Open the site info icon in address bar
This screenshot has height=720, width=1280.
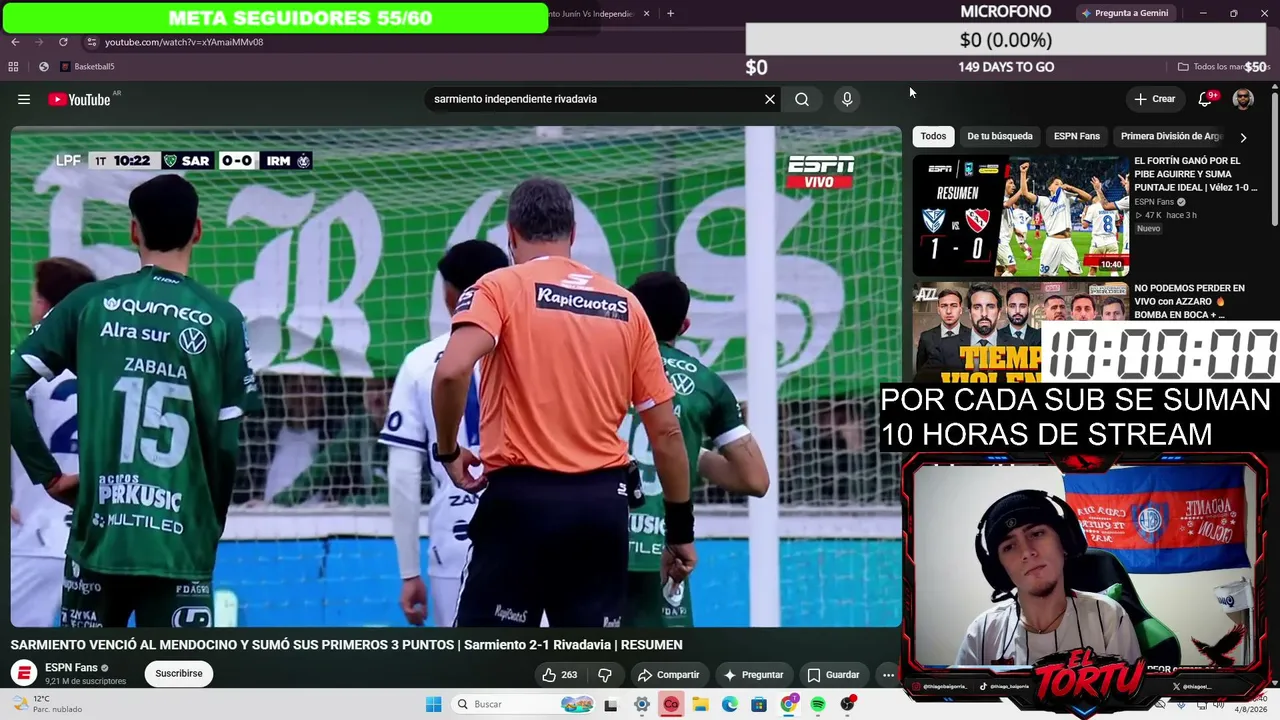(x=92, y=42)
